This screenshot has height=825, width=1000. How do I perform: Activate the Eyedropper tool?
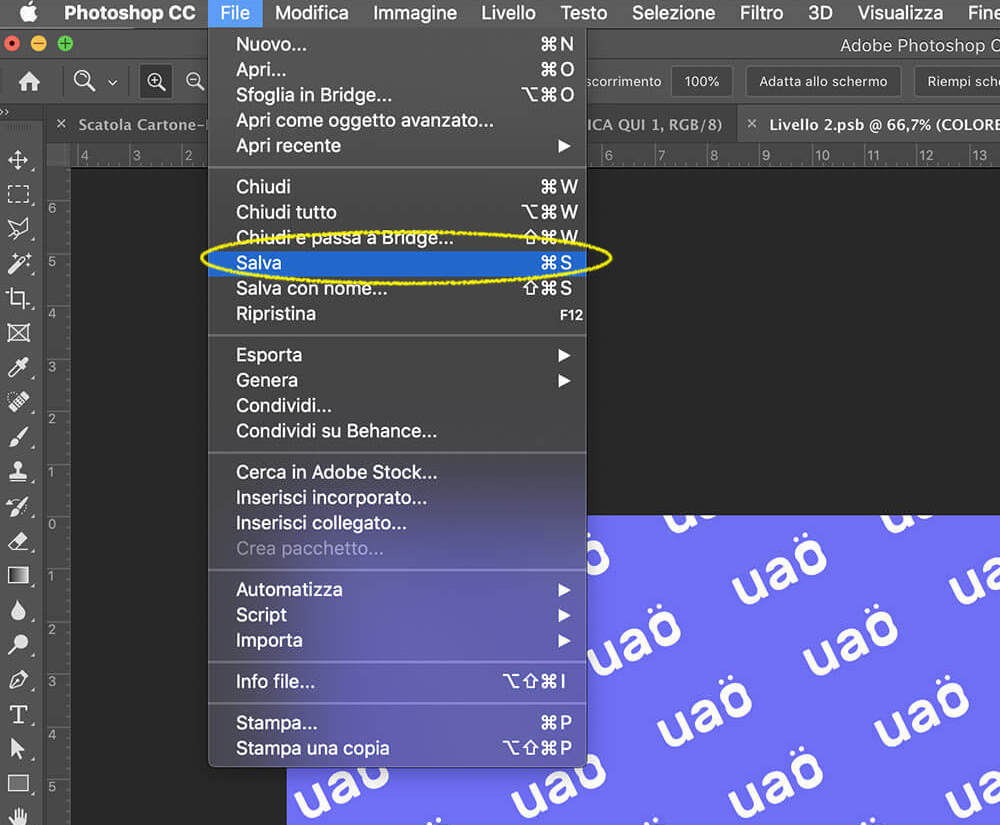(18, 367)
